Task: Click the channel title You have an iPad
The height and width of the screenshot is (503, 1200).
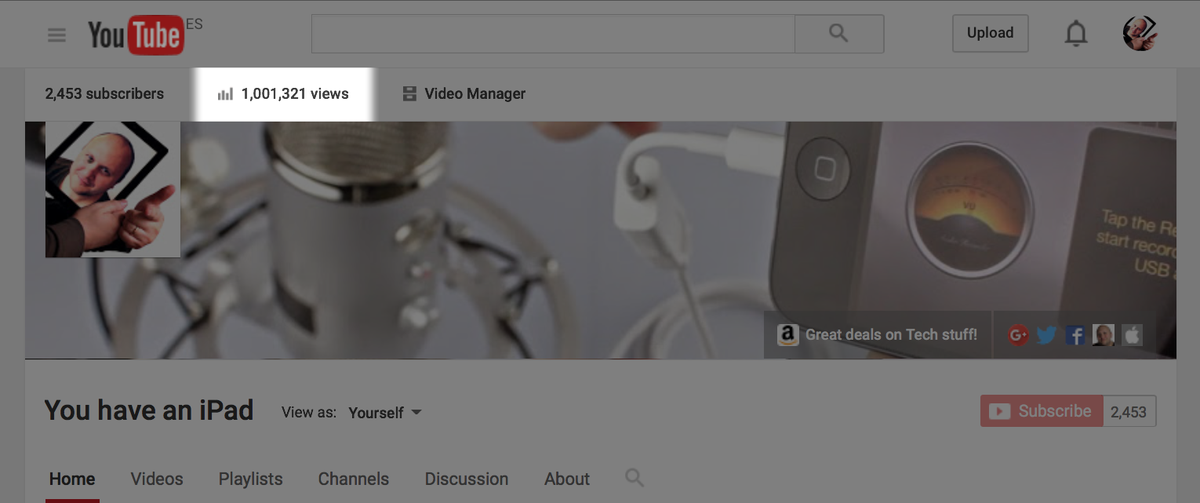Action: 149,410
